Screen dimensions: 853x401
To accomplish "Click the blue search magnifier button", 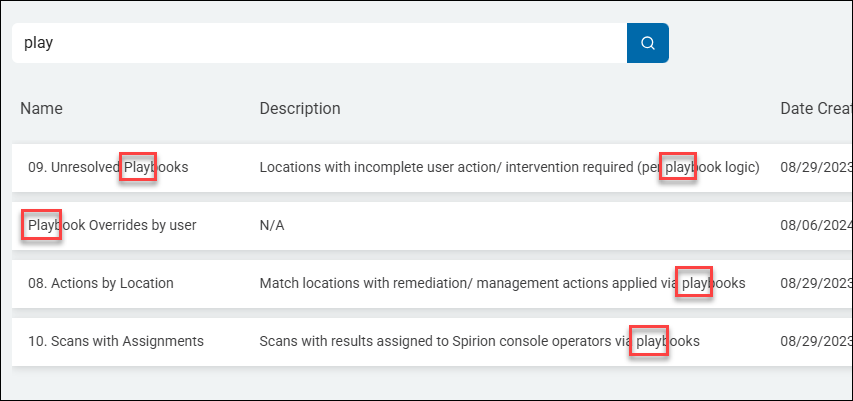I will click(647, 43).
